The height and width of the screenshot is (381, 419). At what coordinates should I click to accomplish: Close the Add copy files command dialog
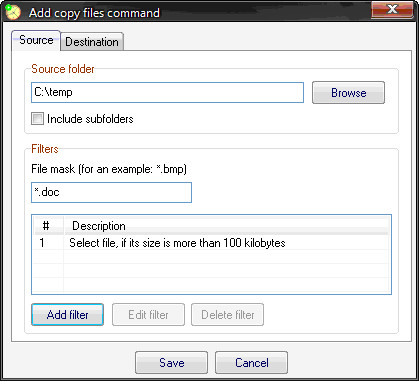click(x=393, y=9)
